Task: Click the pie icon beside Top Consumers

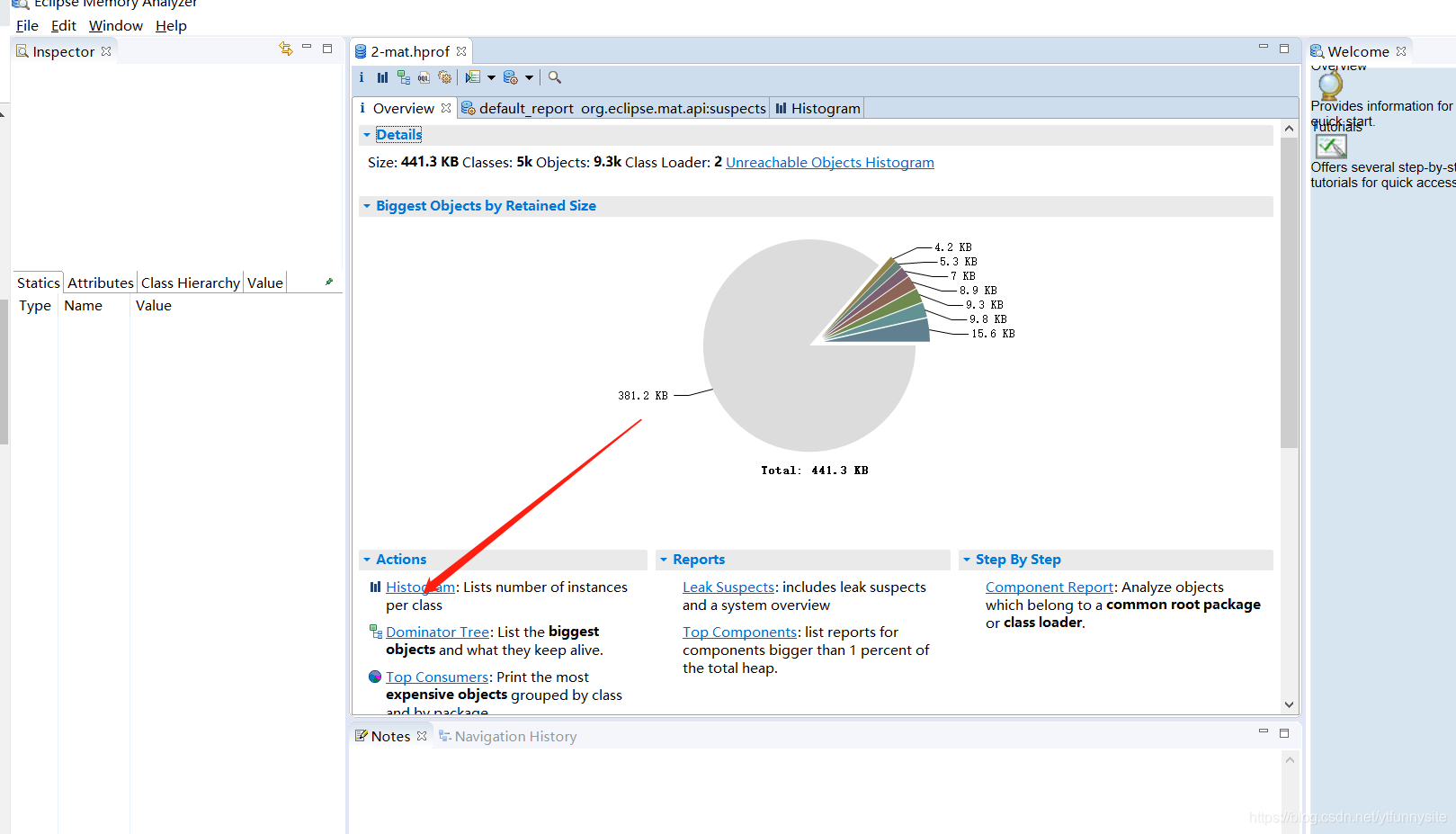Action: 375,677
